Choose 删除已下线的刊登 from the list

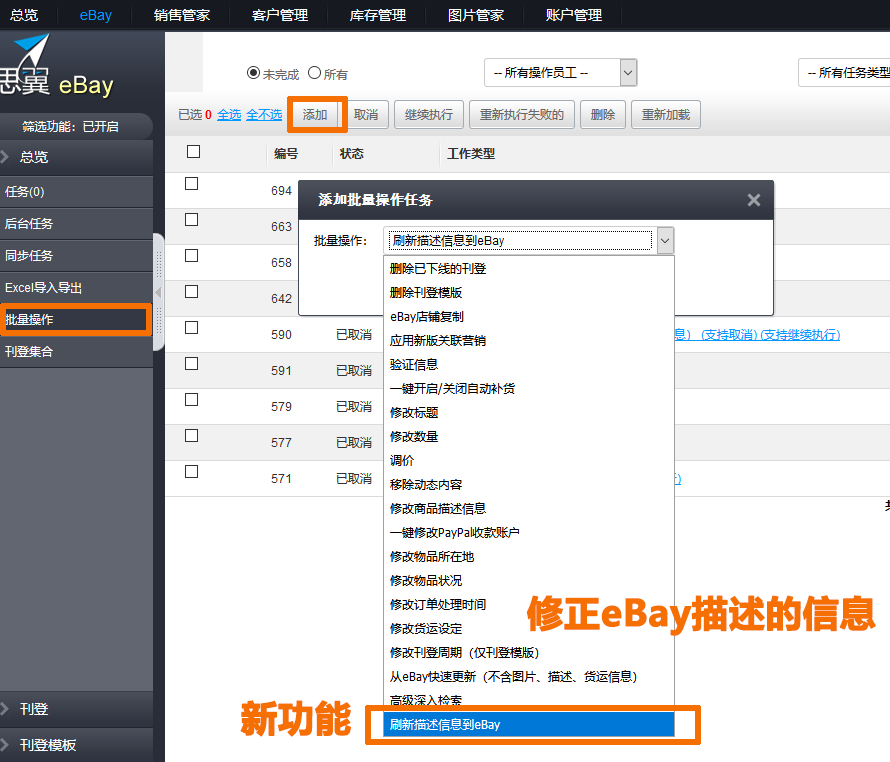click(529, 269)
